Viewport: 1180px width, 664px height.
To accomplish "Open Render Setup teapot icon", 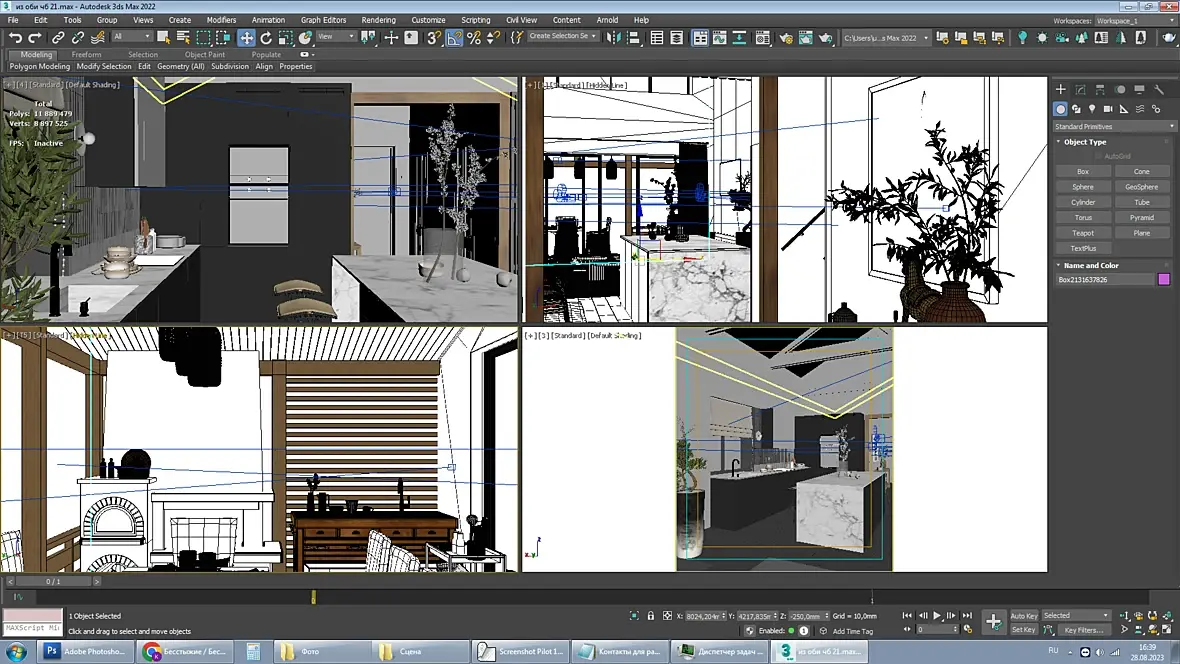I will coord(786,38).
